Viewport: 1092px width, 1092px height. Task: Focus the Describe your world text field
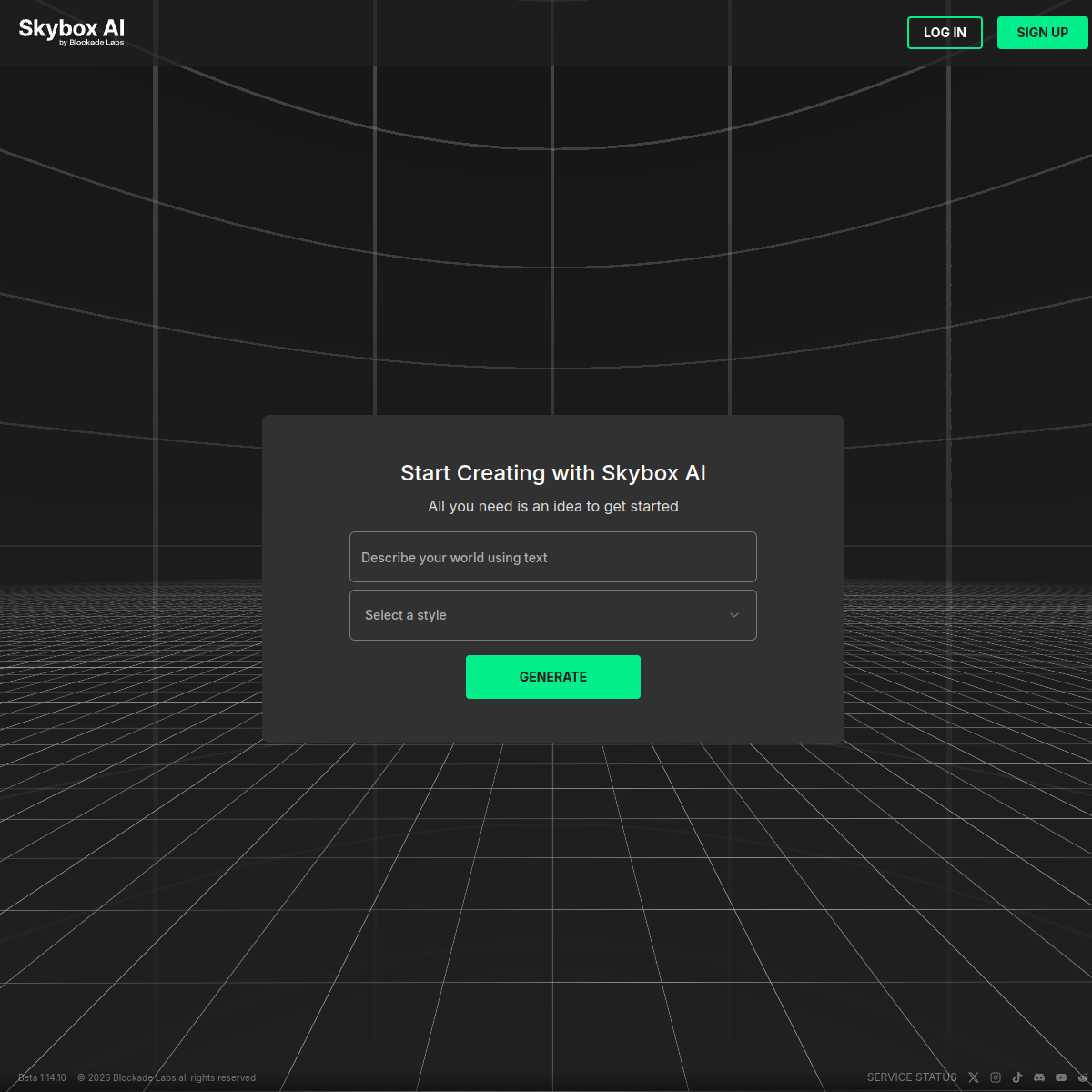553,557
